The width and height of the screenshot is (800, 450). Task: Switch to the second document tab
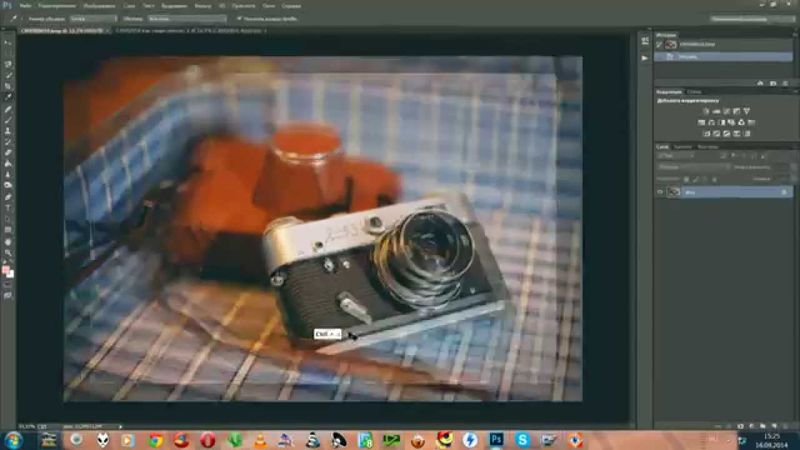(x=189, y=31)
